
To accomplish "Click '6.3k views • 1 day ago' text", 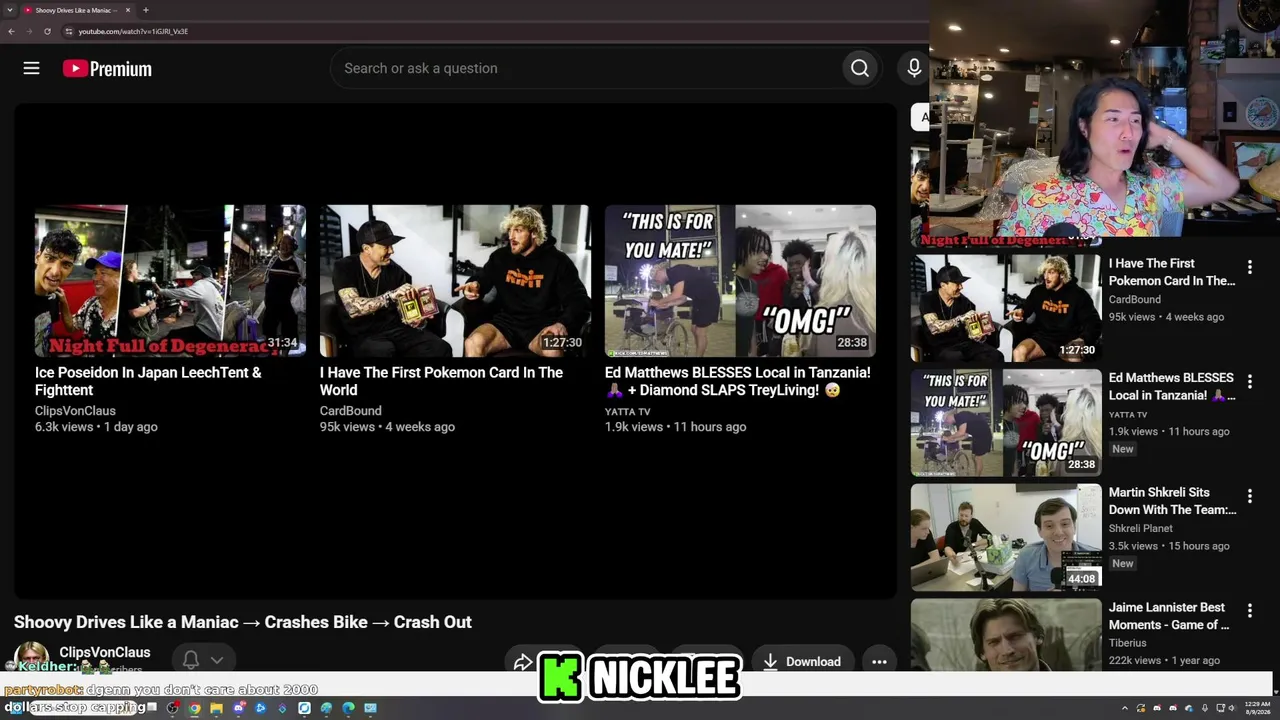I will [96, 427].
